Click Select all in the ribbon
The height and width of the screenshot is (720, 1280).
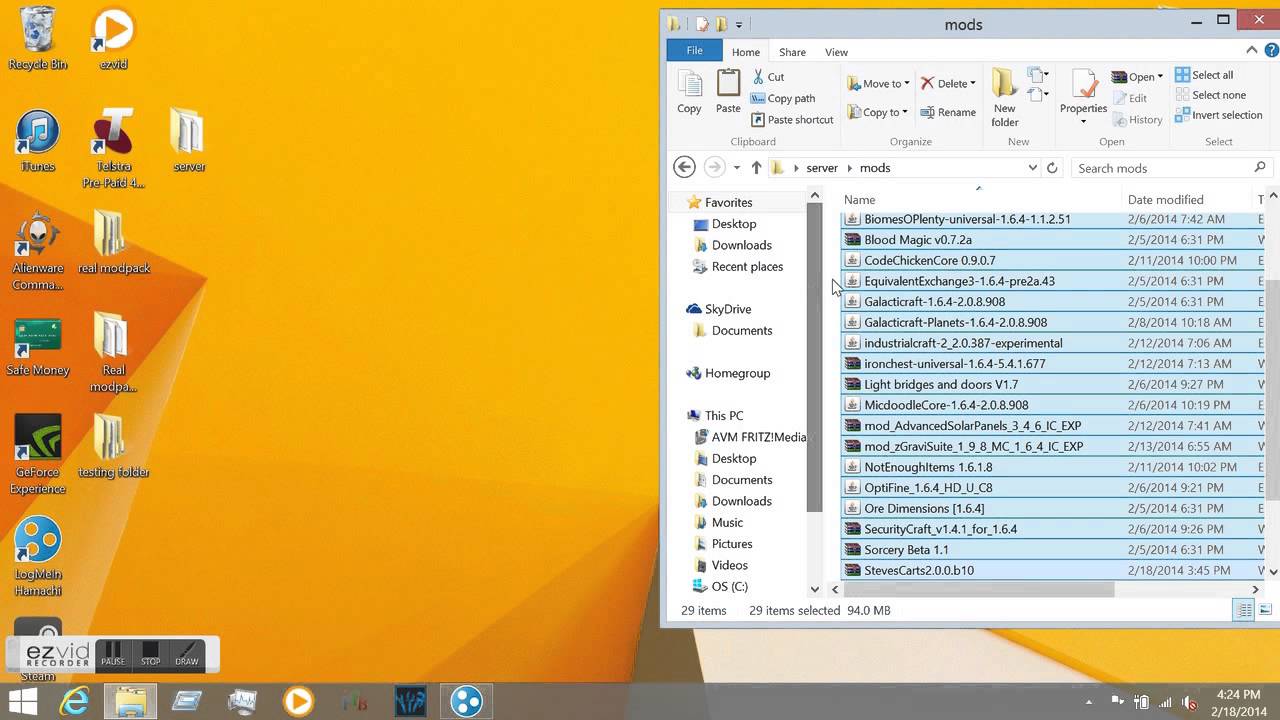pos(1204,75)
